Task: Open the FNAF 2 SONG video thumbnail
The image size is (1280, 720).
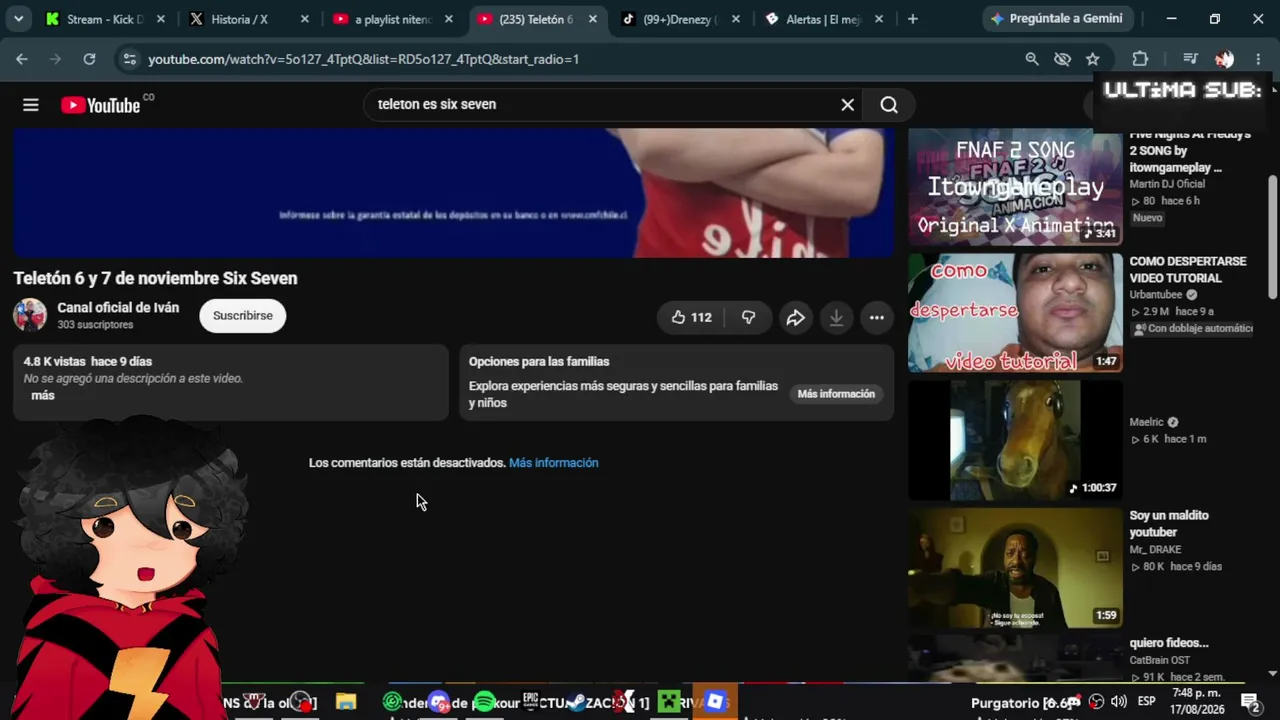Action: click(x=1015, y=187)
